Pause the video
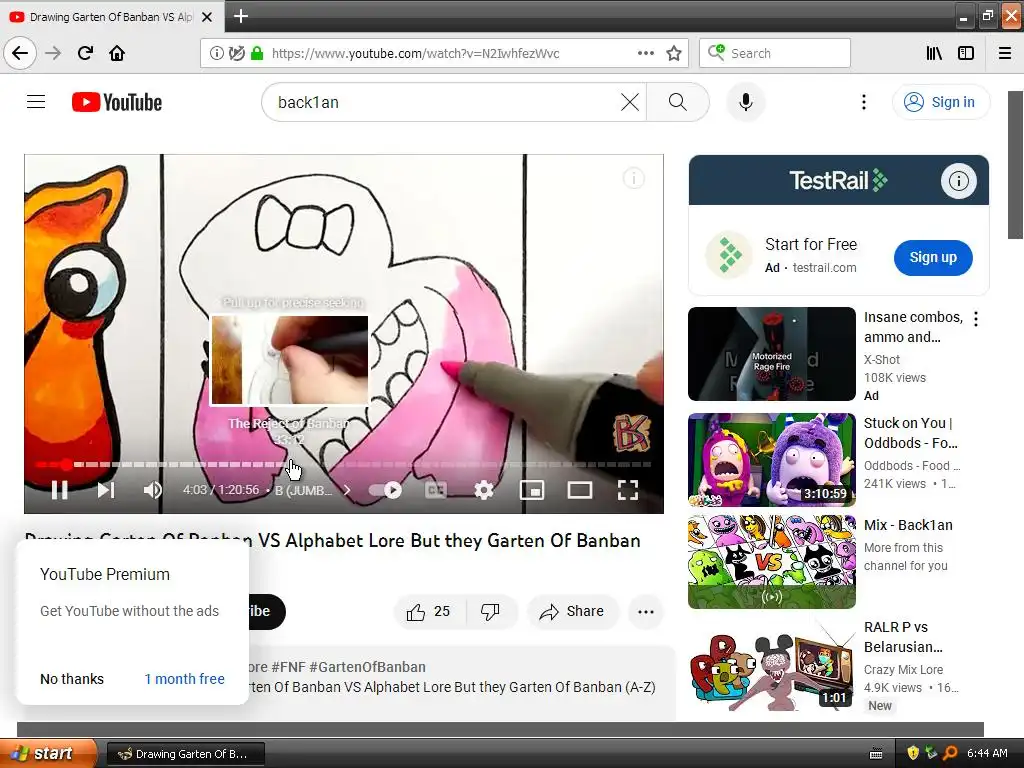Image resolution: width=1024 pixels, height=768 pixels. 59,490
